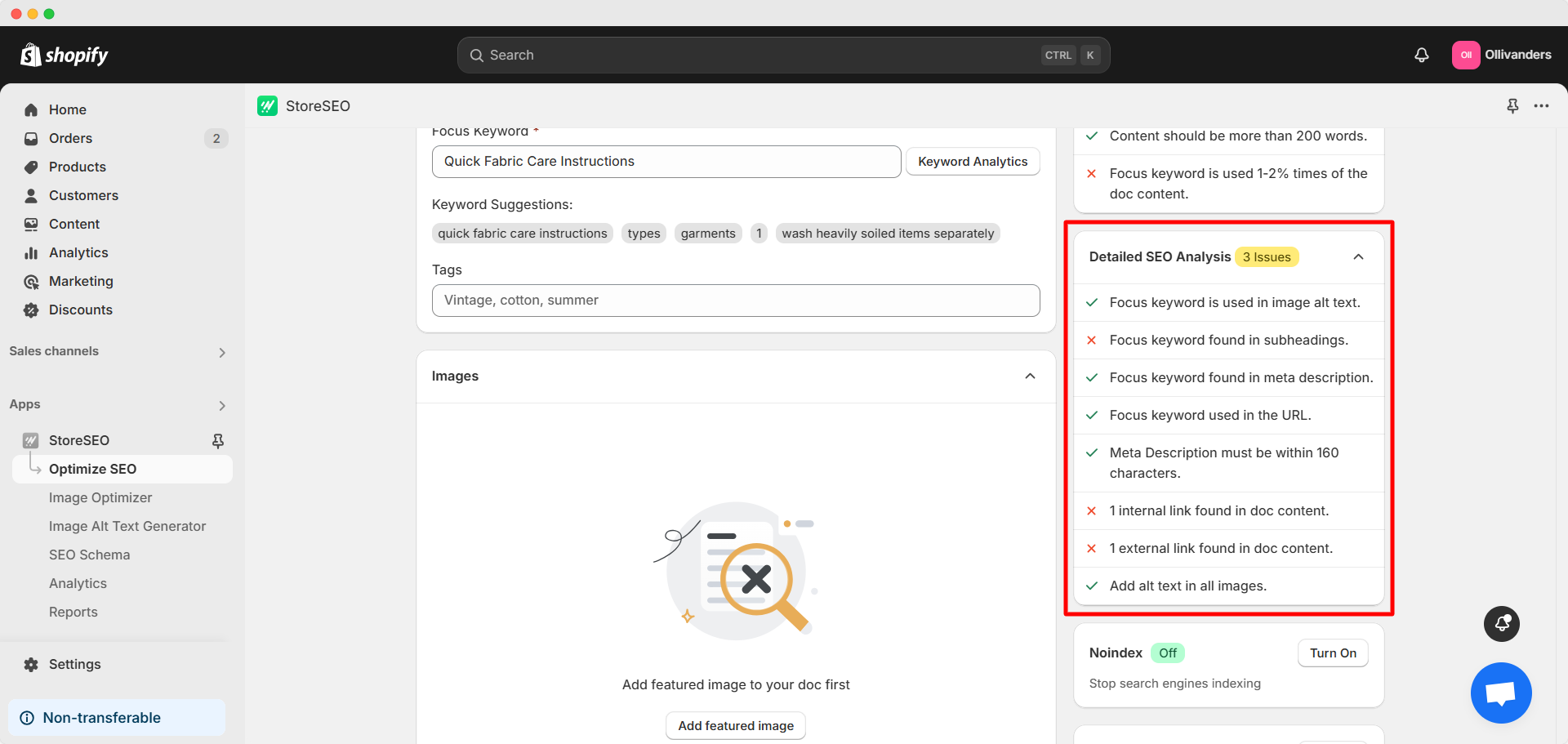Click the StoreSEO app icon in sidebar
Image resolution: width=1568 pixels, height=744 pixels.
click(x=31, y=440)
